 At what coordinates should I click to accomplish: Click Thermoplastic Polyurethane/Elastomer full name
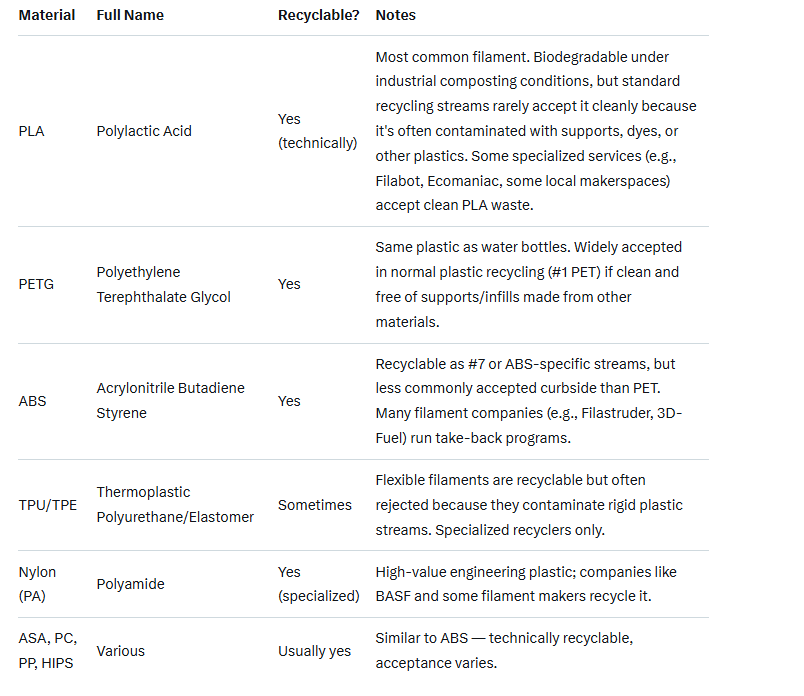pos(175,504)
